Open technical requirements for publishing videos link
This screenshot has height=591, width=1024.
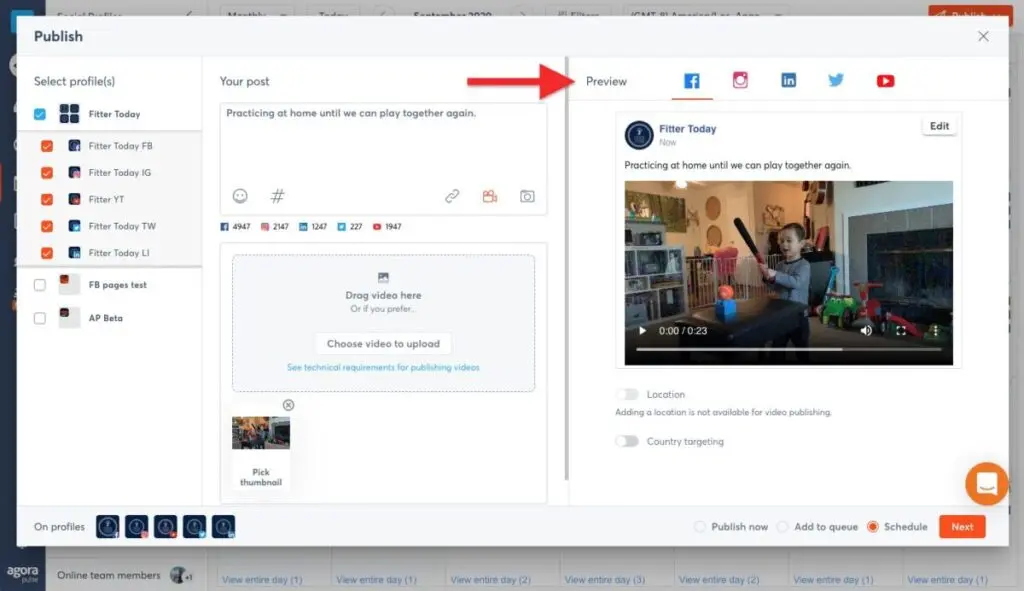pos(383,368)
